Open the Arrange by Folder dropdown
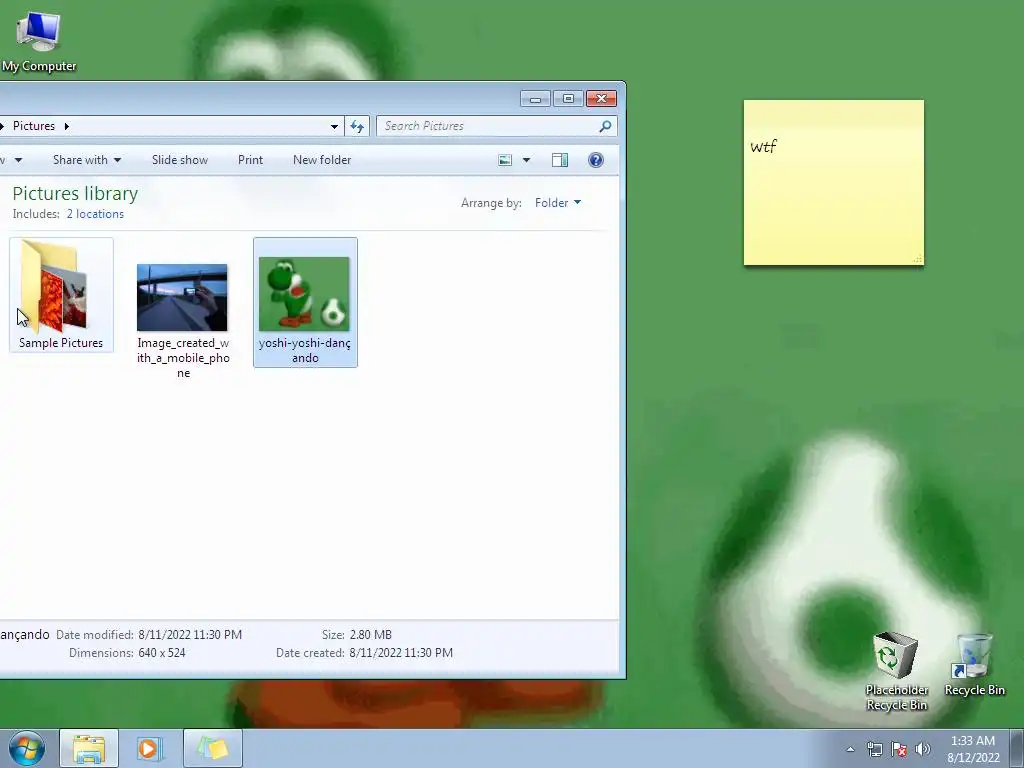Screen dimensions: 1024x768 tap(558, 203)
